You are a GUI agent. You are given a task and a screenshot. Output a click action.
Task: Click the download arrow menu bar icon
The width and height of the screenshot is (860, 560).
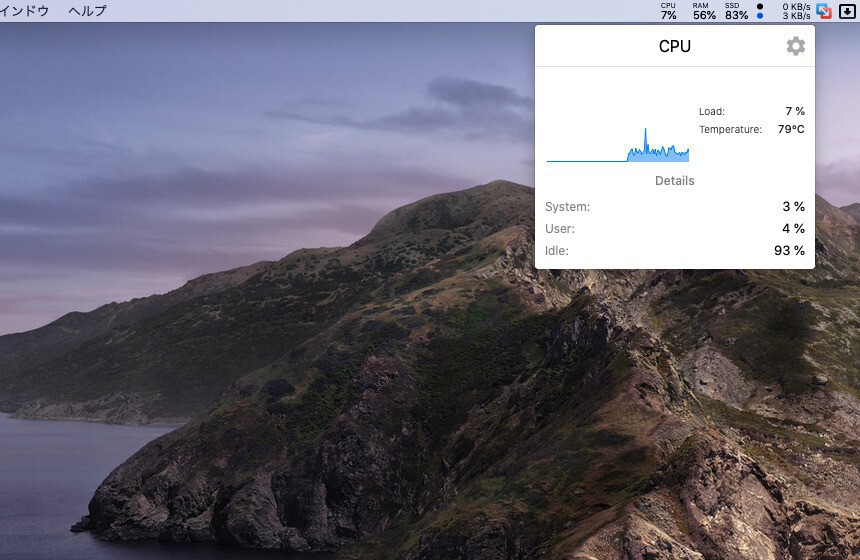[847, 11]
